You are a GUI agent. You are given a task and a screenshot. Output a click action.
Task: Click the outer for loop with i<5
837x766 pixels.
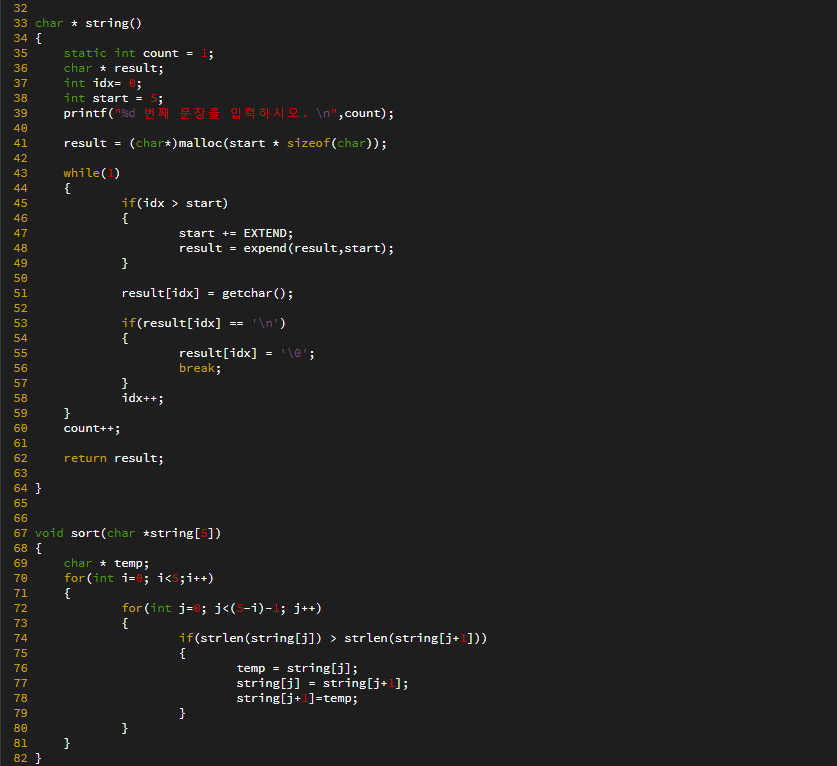click(139, 578)
